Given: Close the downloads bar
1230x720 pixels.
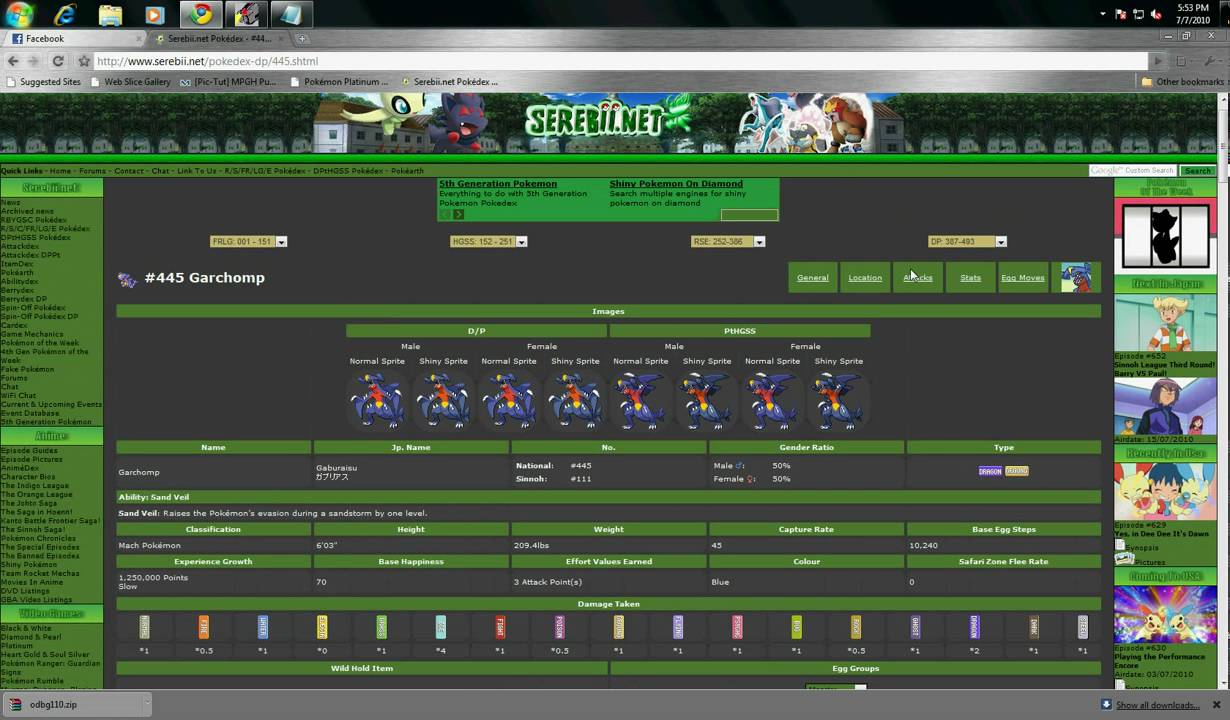Looking at the screenshot, I should pos(1217,705).
